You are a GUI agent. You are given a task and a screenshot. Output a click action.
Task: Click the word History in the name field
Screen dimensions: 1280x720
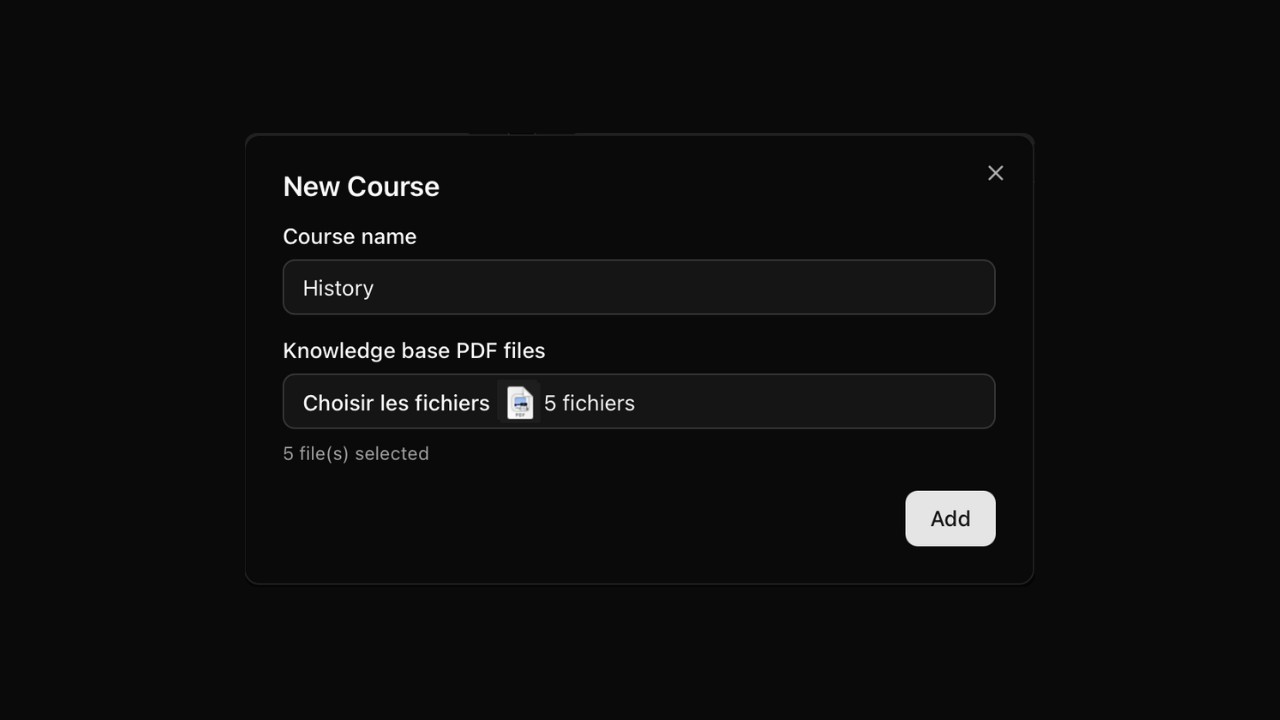338,288
